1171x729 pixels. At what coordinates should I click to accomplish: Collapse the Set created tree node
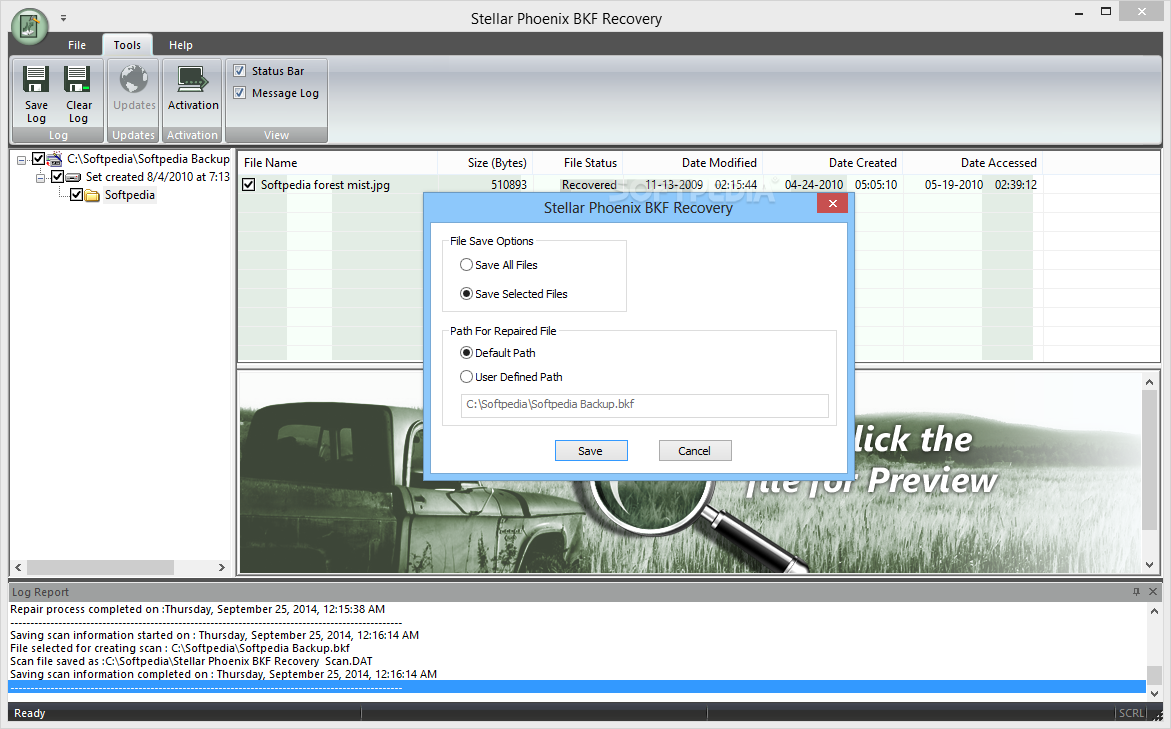(x=41, y=178)
